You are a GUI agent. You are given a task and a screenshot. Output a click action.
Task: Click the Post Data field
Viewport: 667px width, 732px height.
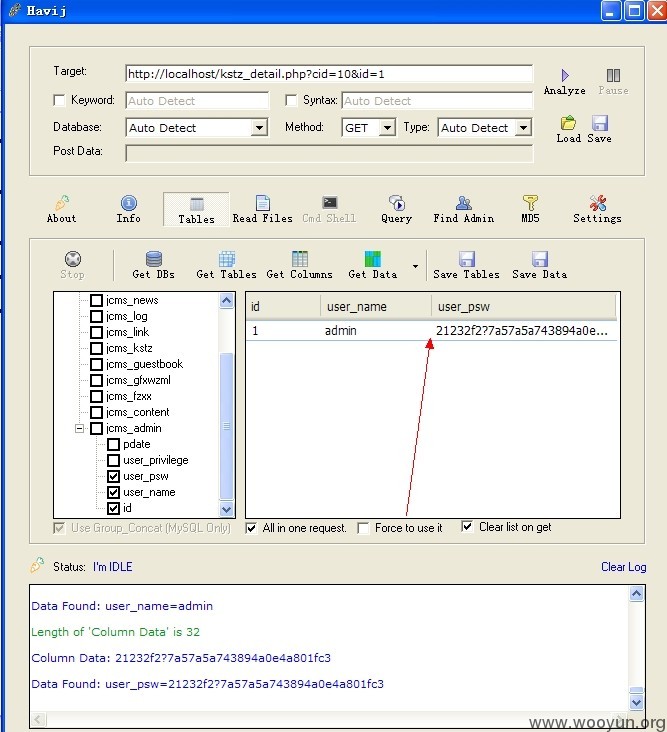(329, 153)
